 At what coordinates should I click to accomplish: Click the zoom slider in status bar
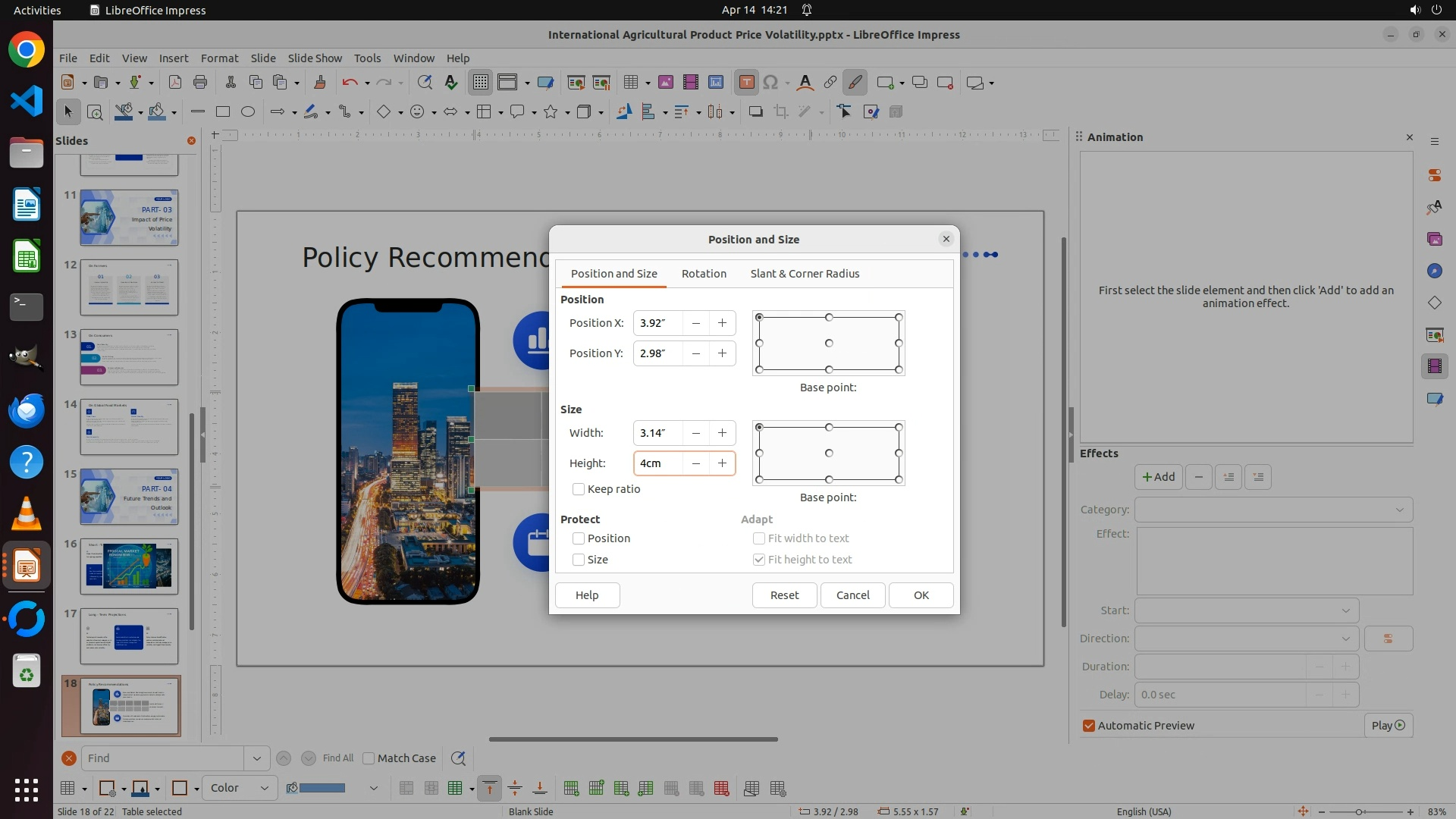[1357, 811]
